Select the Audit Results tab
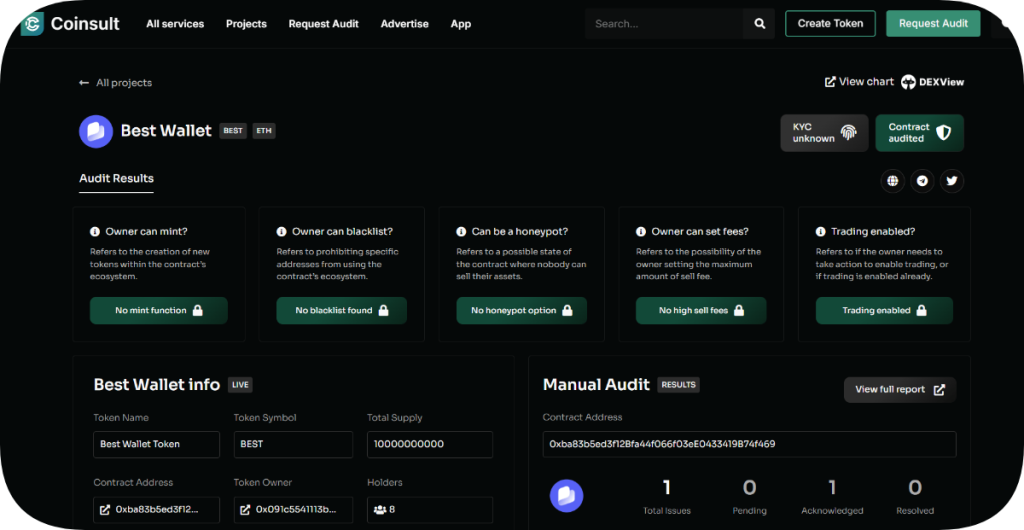1024x530 pixels. (x=116, y=178)
